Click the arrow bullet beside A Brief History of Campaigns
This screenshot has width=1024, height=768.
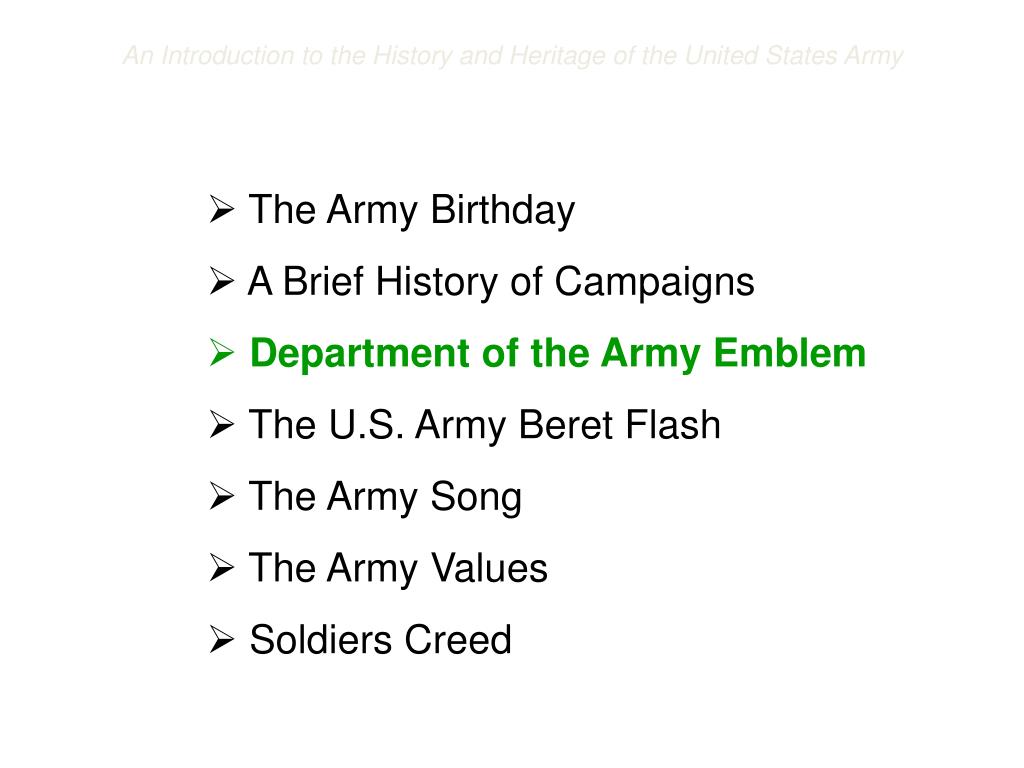click(222, 281)
